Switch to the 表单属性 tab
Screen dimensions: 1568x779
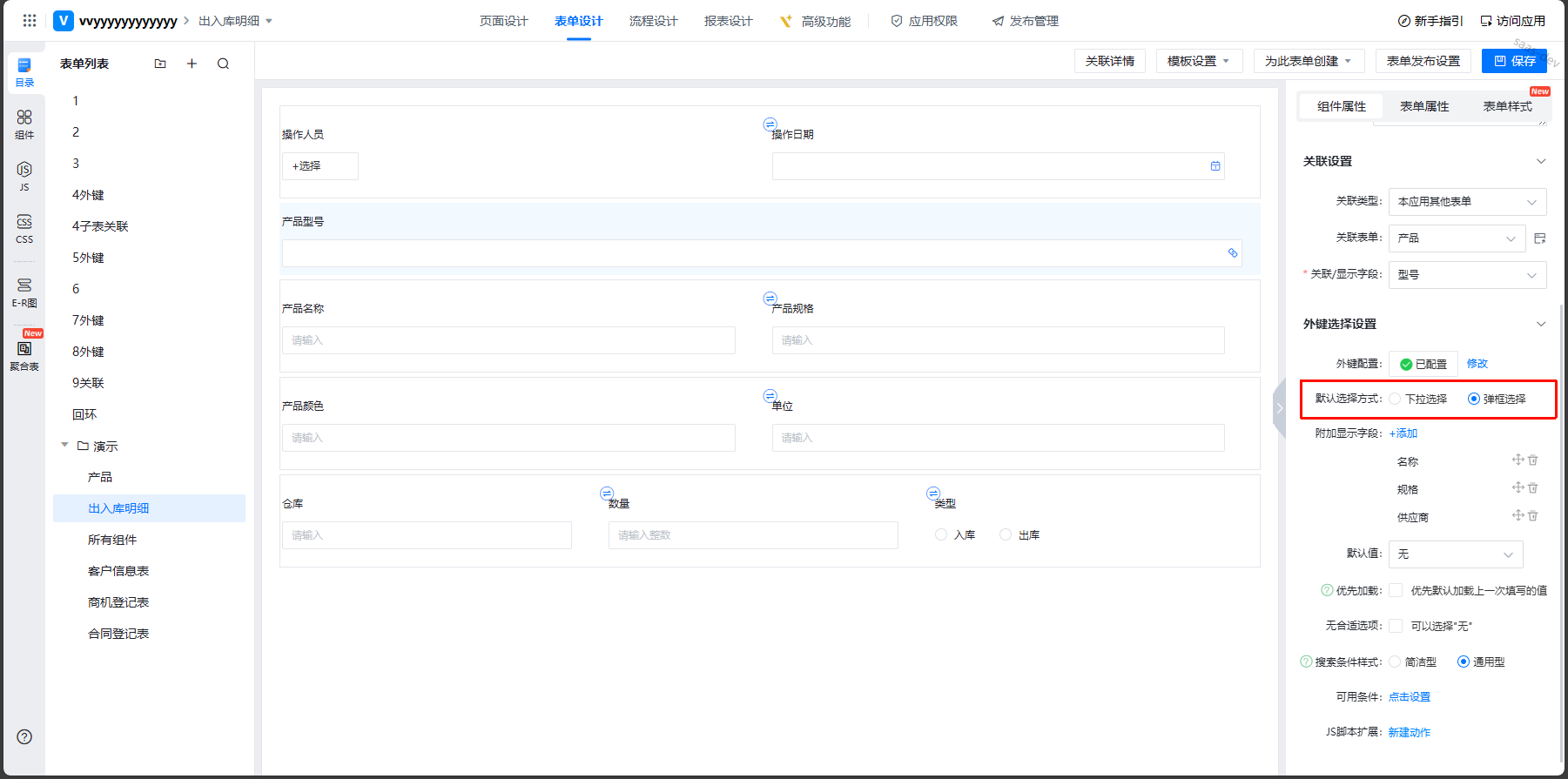tap(1424, 106)
